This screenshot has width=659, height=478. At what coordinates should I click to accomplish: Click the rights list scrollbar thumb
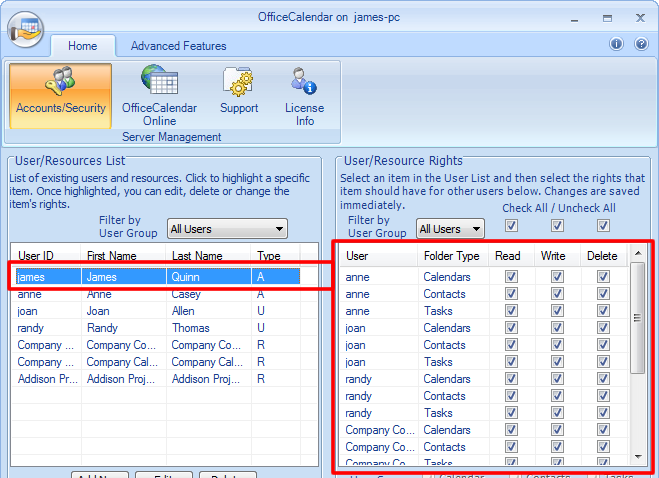pos(638,318)
